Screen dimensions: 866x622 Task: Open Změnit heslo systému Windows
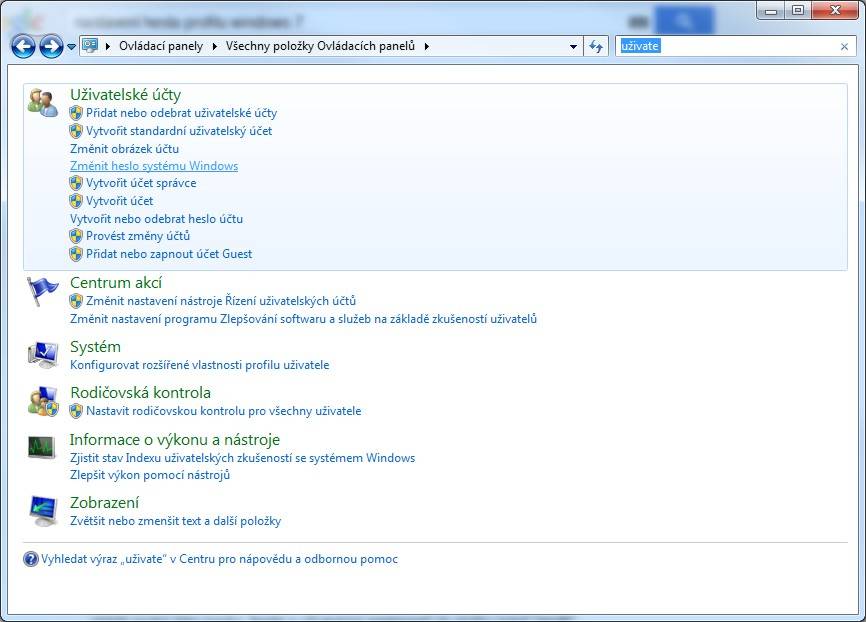pyautogui.click(x=154, y=166)
